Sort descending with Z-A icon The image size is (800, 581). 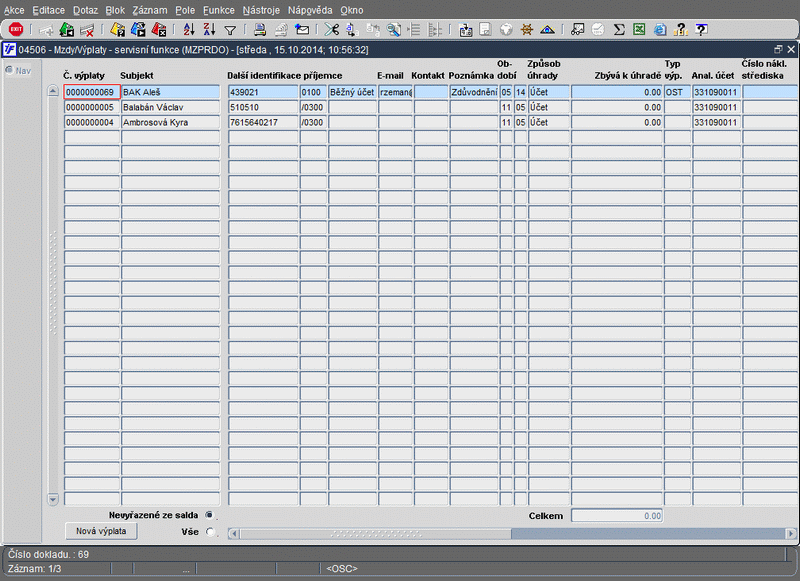209,30
